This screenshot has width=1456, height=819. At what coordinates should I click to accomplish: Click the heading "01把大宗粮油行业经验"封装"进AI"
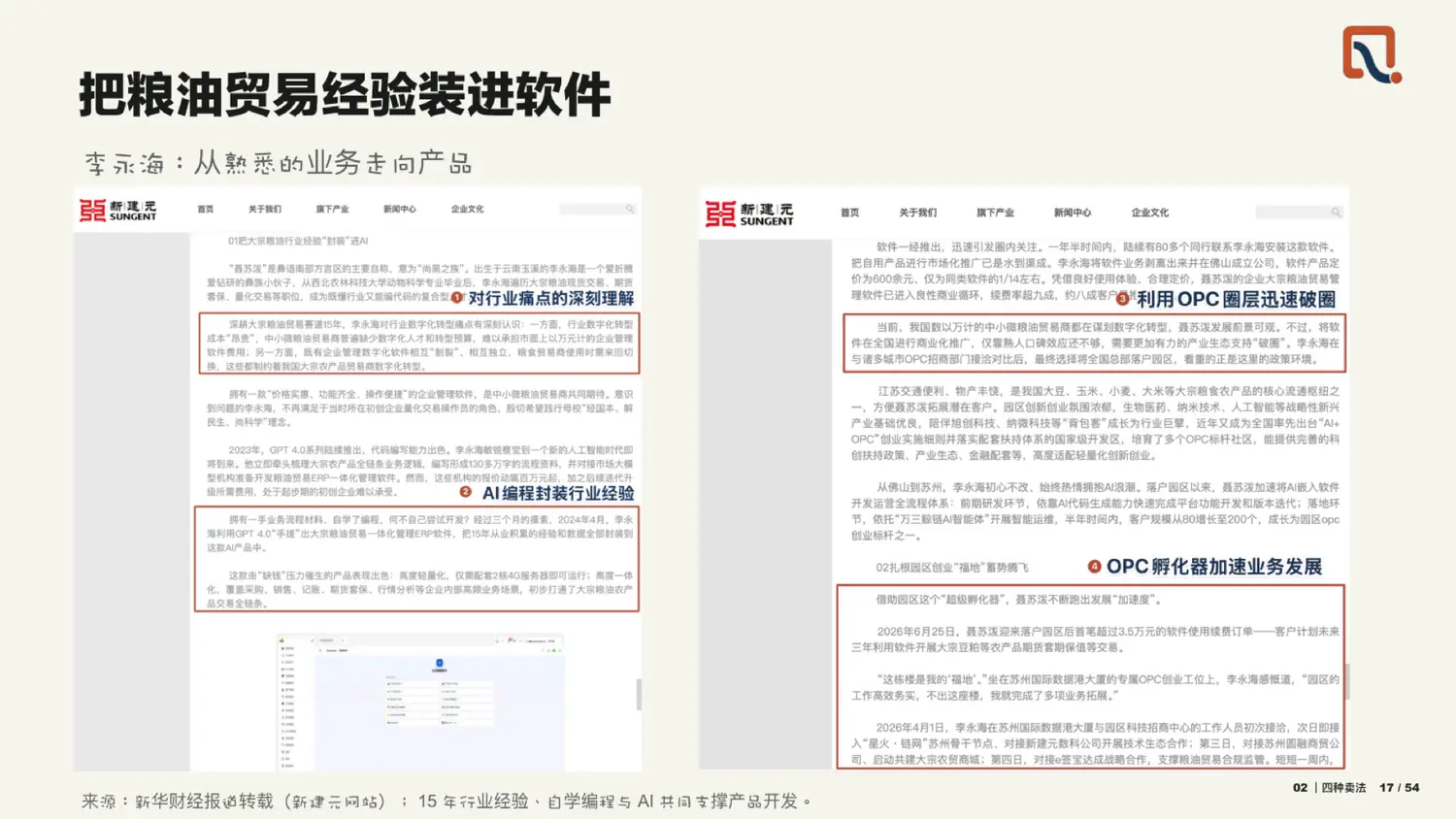298,241
